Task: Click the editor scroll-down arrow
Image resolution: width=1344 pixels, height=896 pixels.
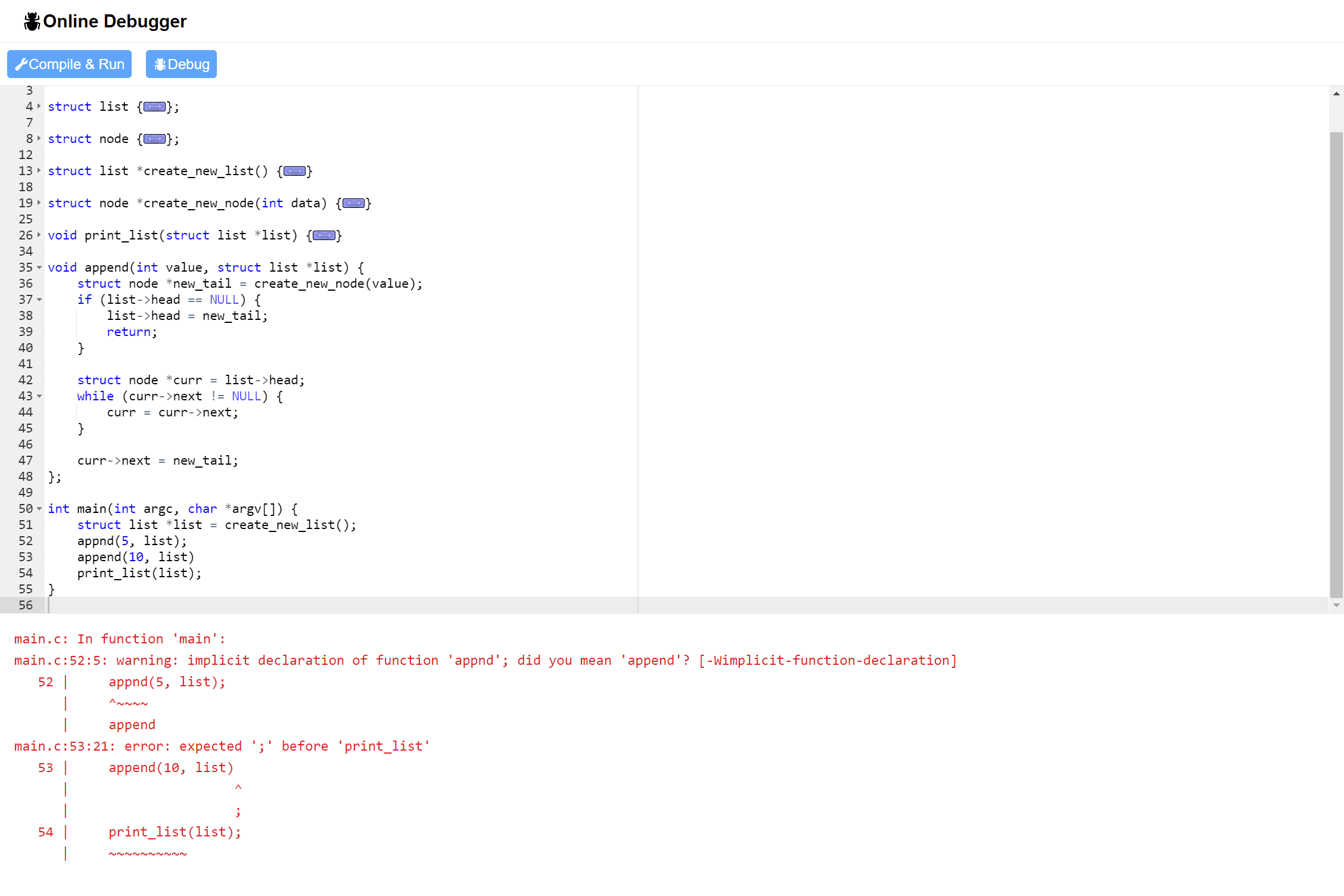Action: point(1336,605)
